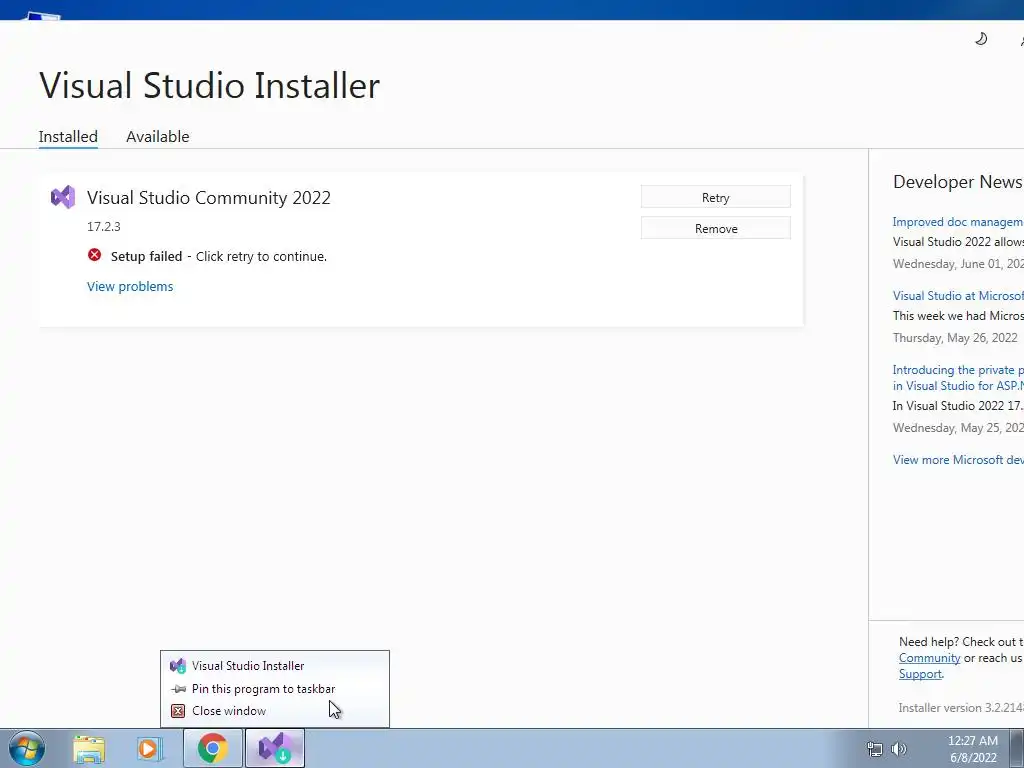The image size is (1024, 768).
Task: Click the Remove button
Action: 716,229
